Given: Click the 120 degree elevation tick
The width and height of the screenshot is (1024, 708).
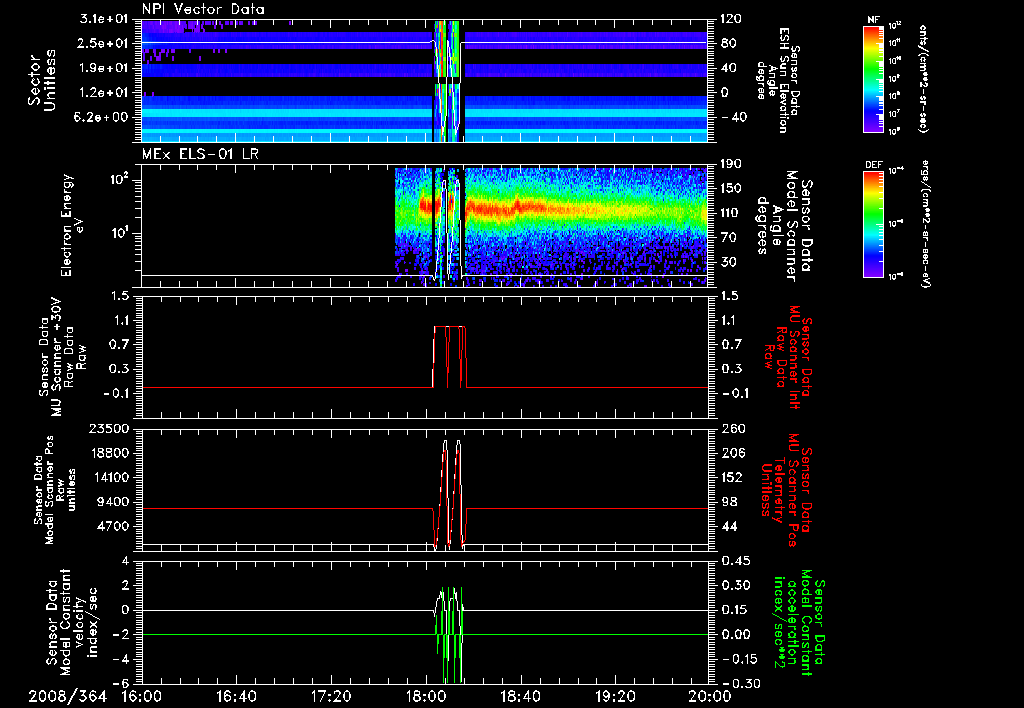Looking at the screenshot, I should 731,19.
